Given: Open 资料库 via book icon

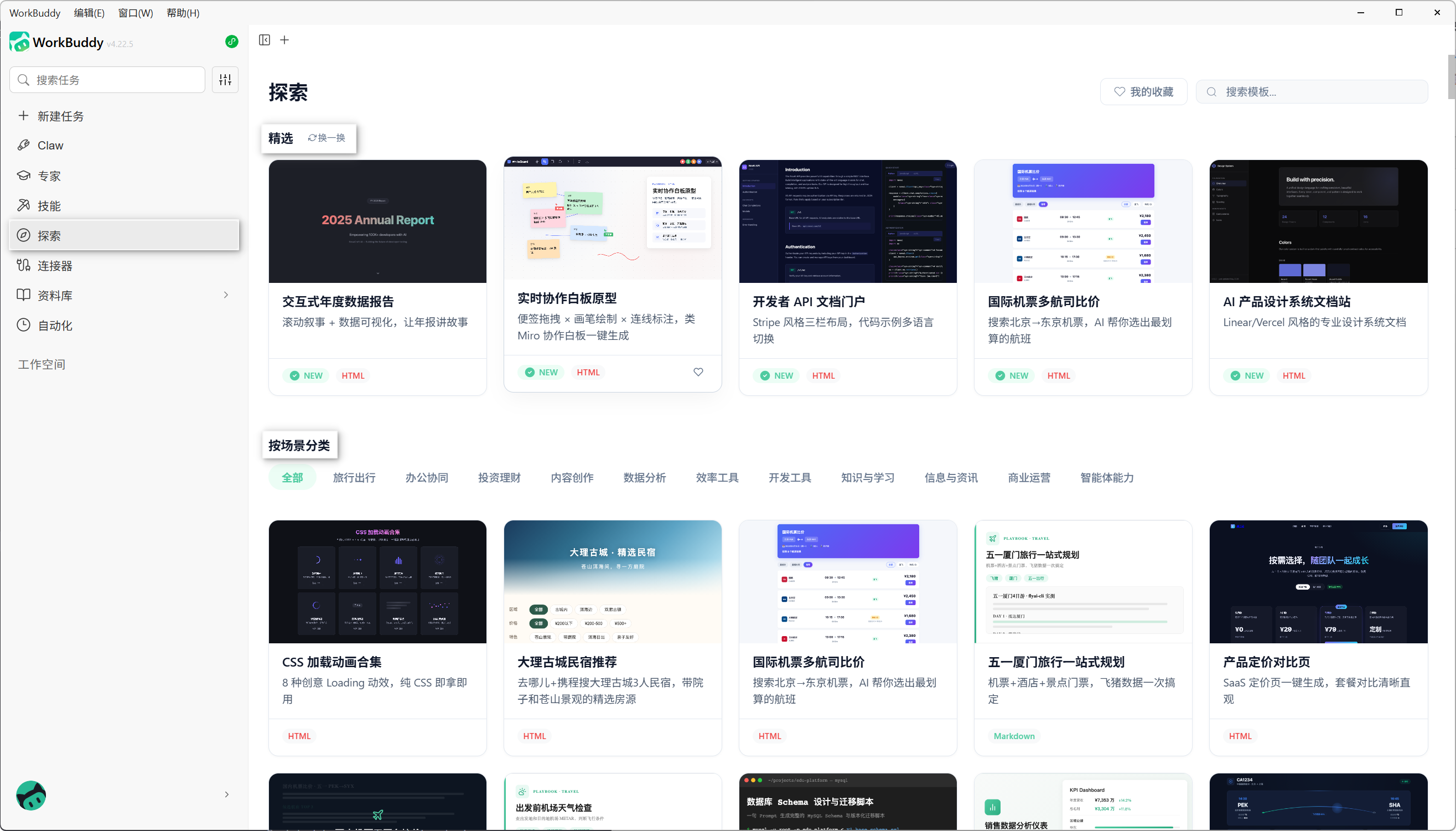Looking at the screenshot, I should point(23,295).
